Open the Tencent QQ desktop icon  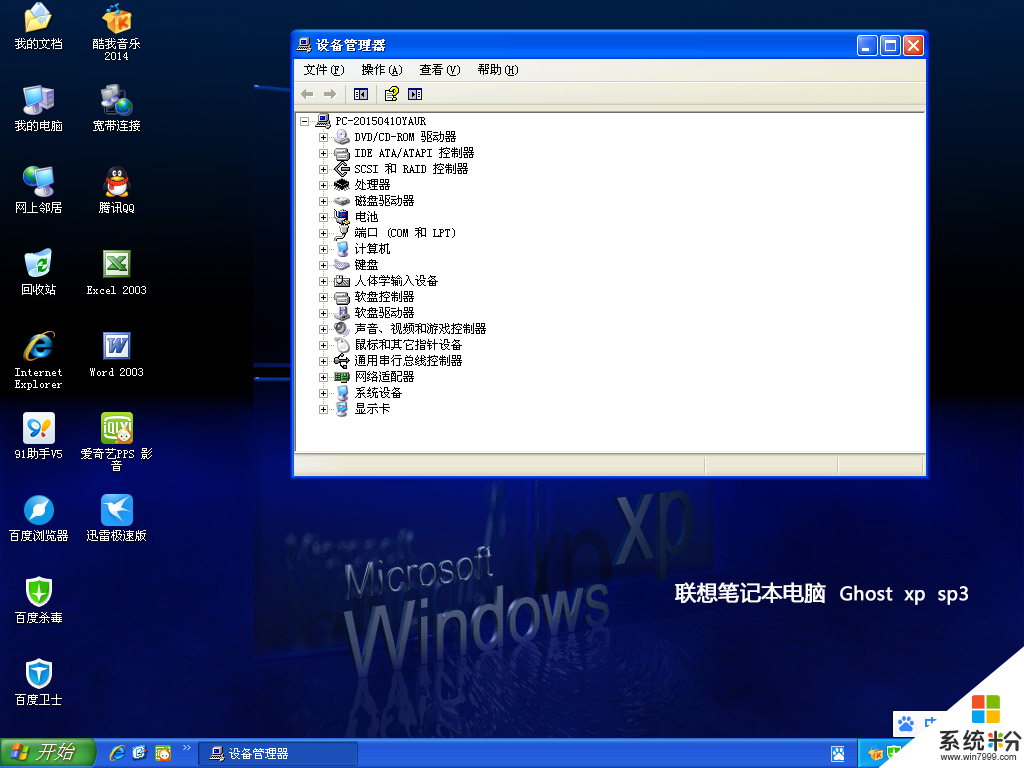pos(117,183)
